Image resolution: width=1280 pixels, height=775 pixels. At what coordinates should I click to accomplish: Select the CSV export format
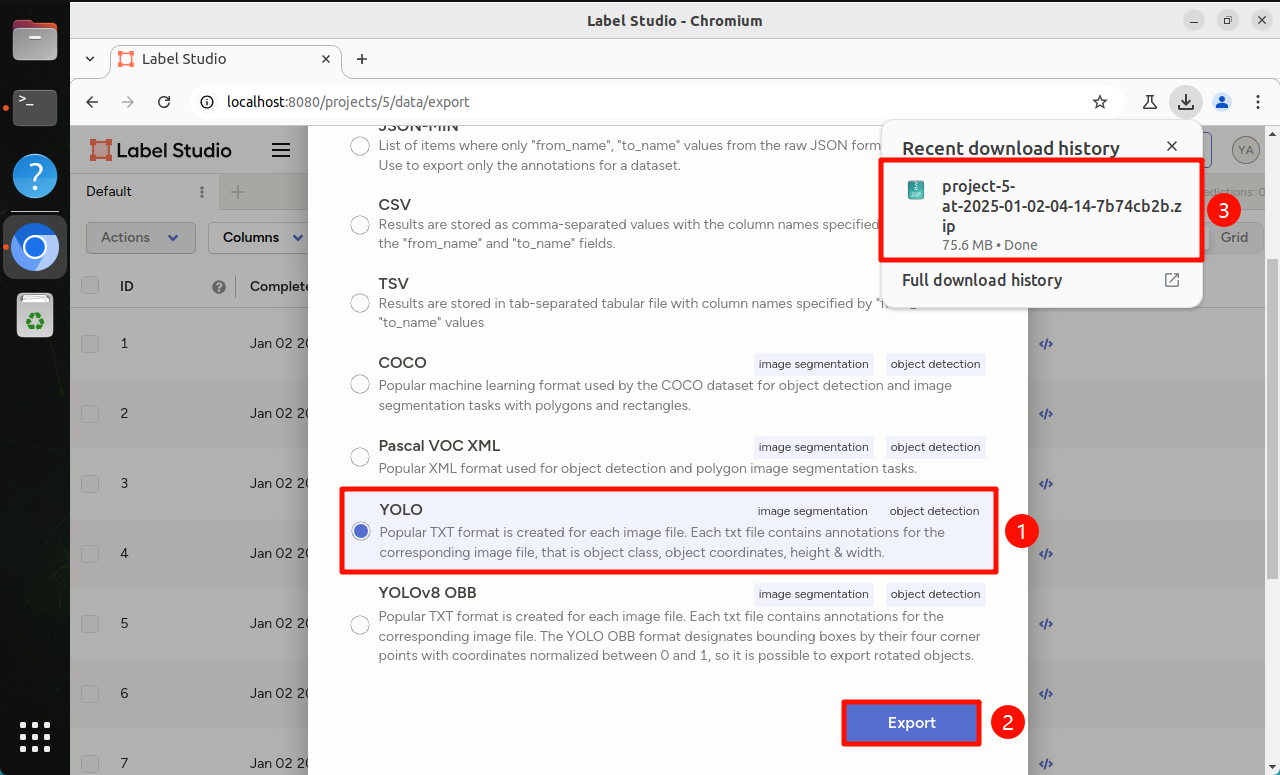pos(360,225)
